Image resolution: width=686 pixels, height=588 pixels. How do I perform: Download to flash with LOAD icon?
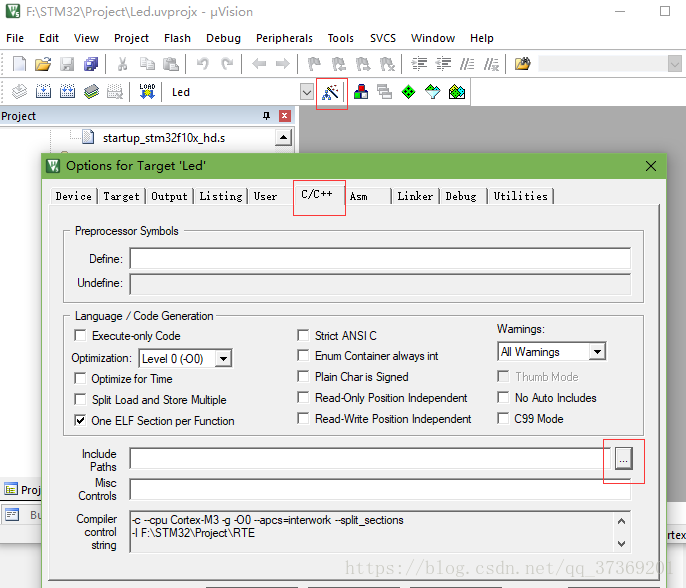[x=147, y=92]
